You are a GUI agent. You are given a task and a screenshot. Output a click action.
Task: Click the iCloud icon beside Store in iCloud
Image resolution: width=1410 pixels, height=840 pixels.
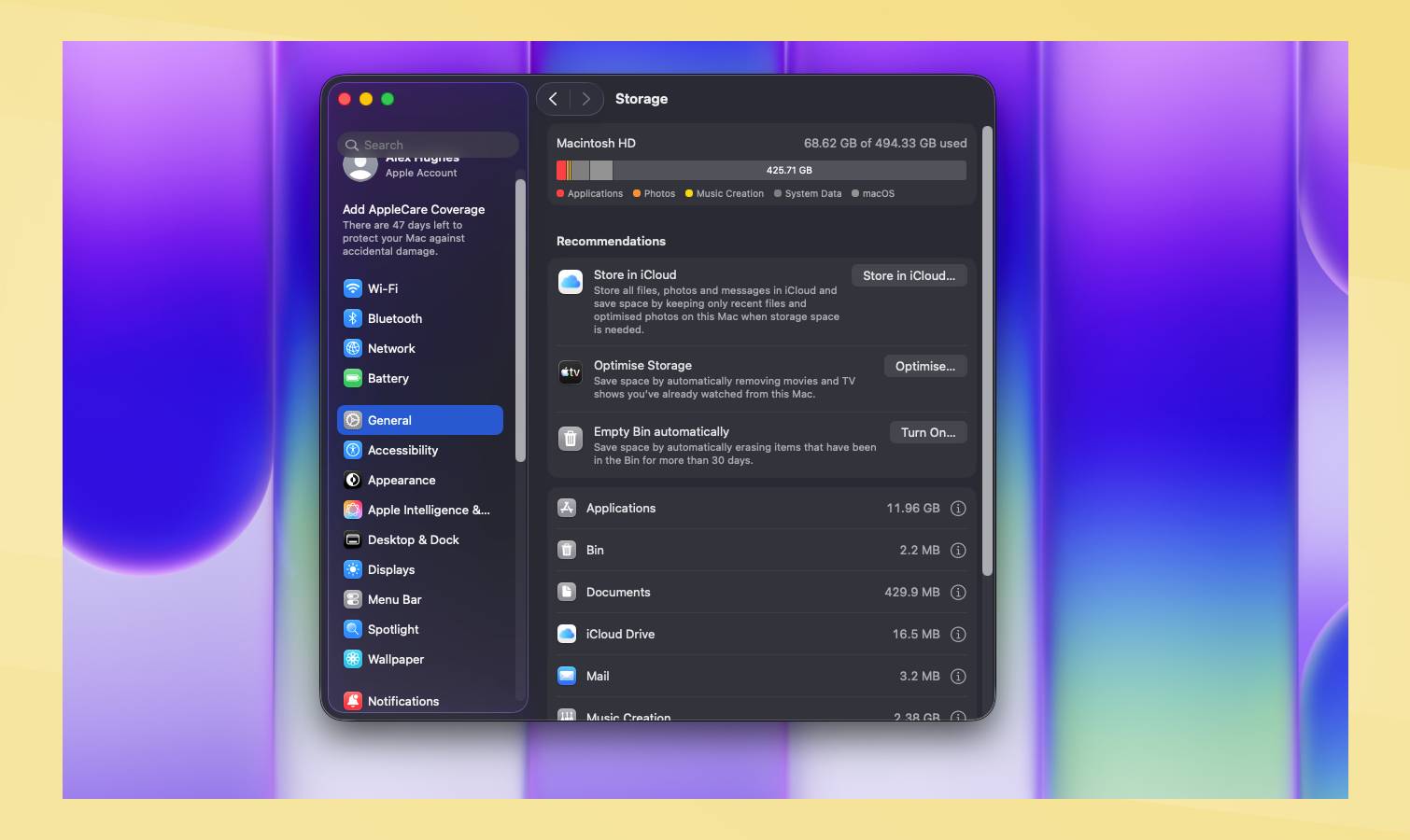click(571, 281)
